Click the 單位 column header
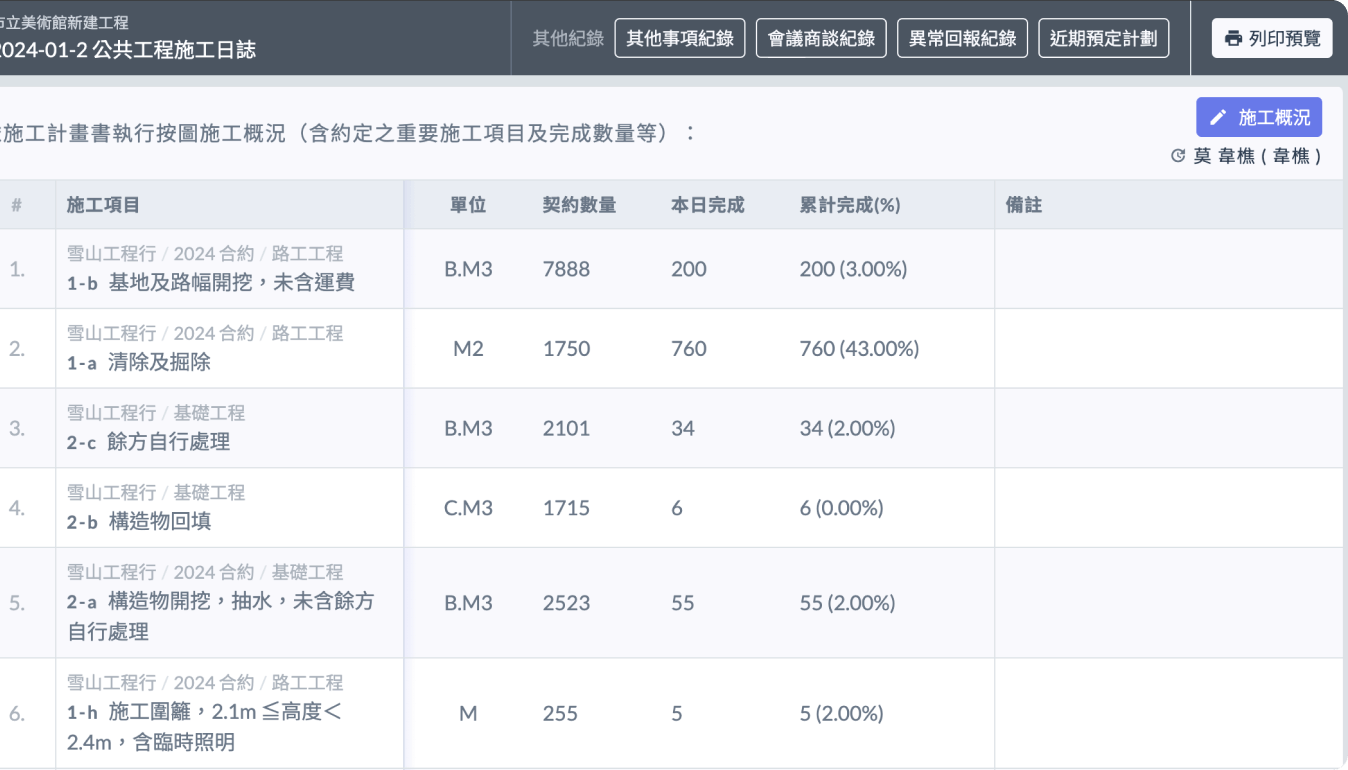 (468, 205)
